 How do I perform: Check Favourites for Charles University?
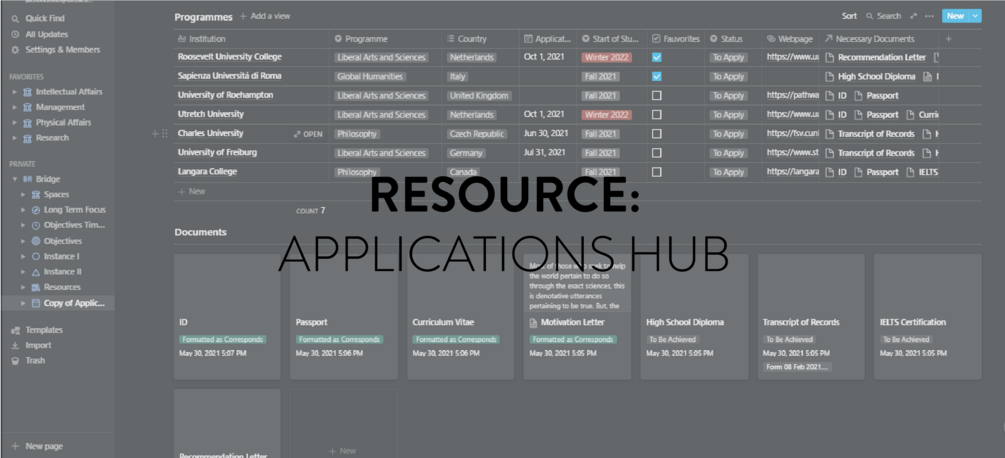point(656,134)
